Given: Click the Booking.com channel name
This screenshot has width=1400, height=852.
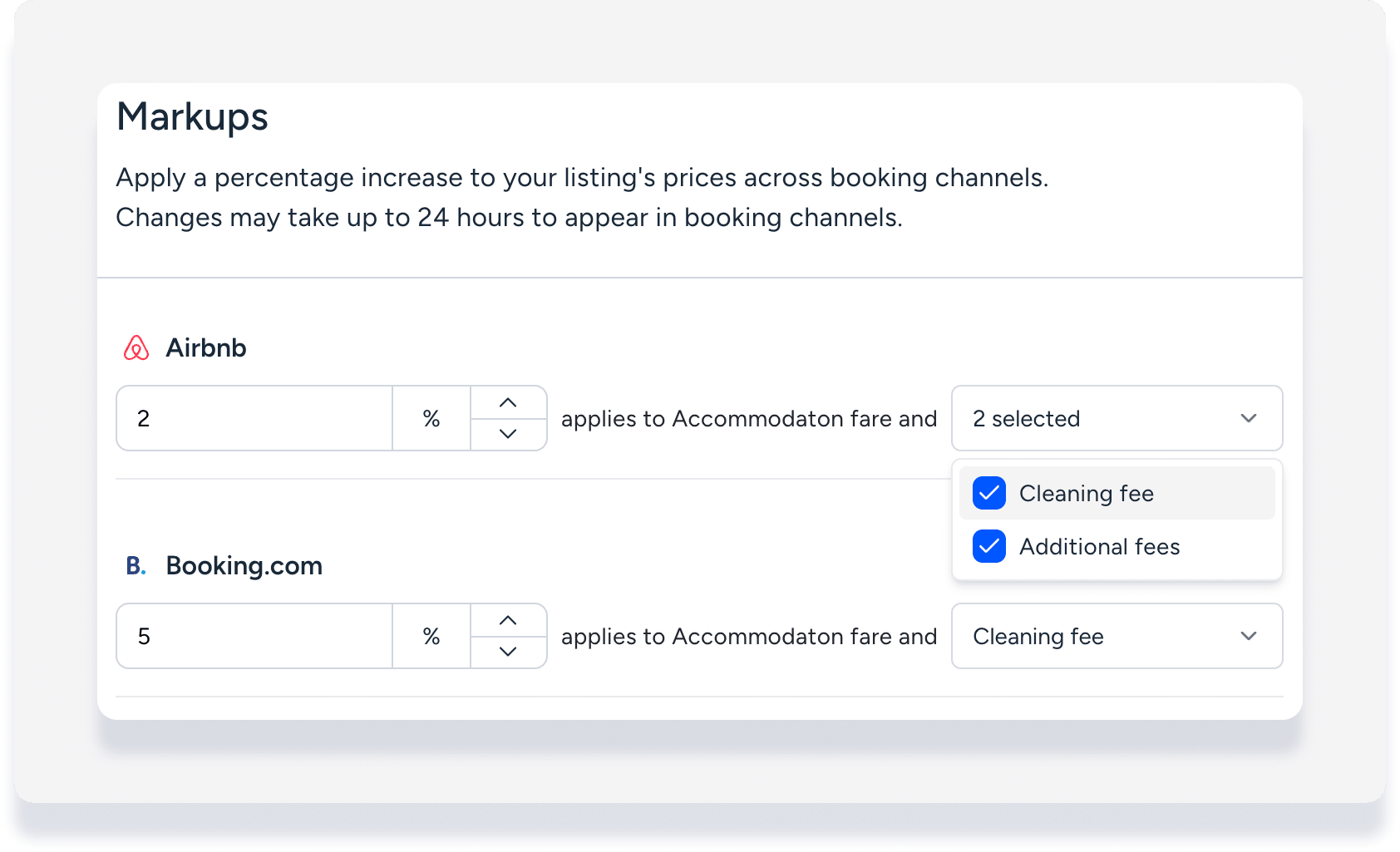Looking at the screenshot, I should click(x=244, y=566).
